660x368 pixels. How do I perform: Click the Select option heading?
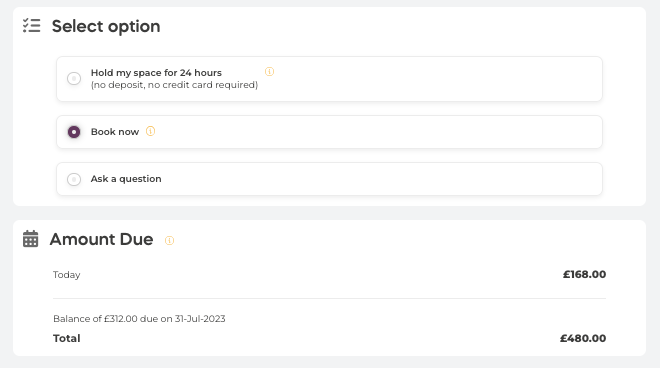106,26
